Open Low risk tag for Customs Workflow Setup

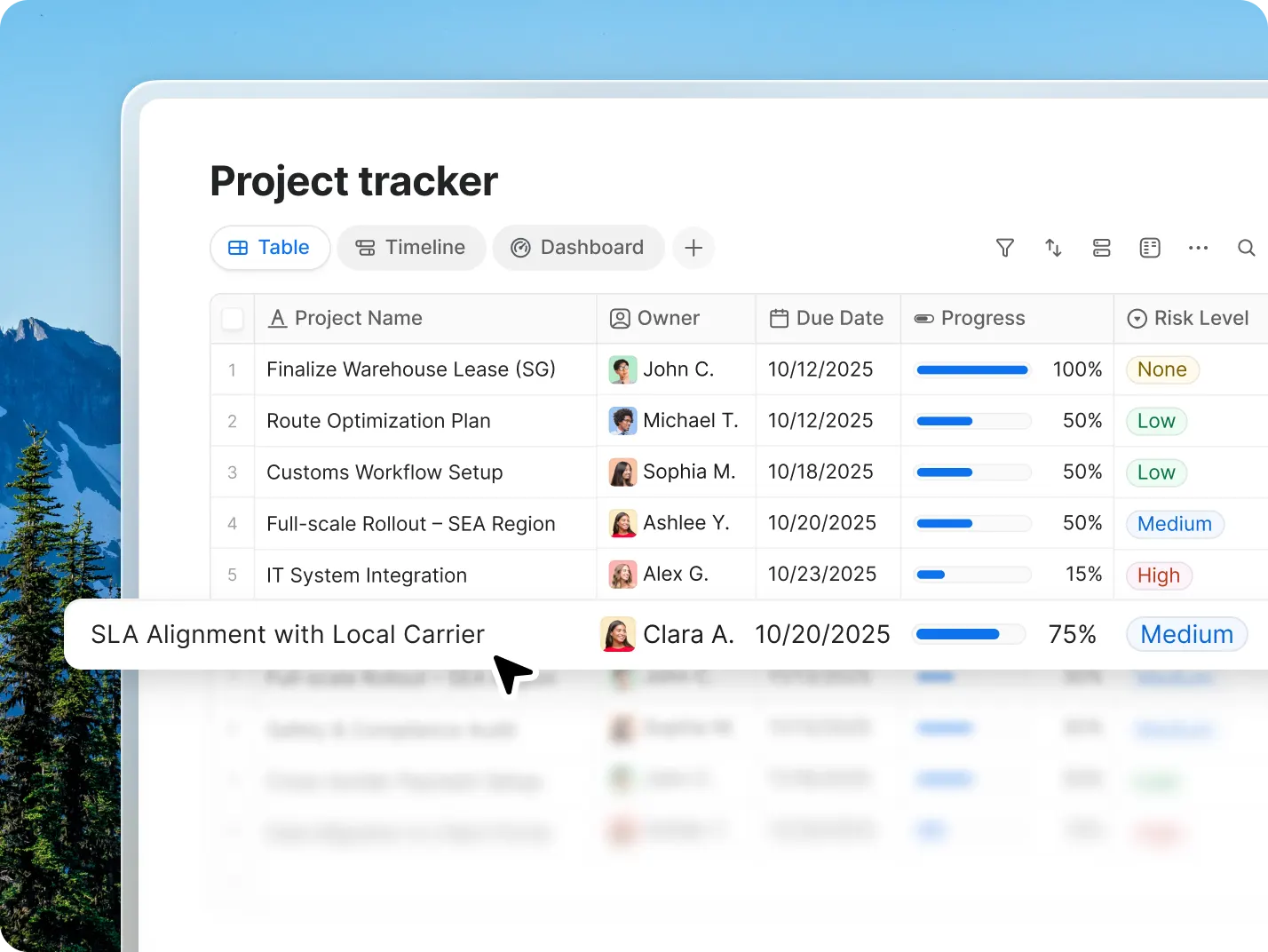click(1156, 472)
